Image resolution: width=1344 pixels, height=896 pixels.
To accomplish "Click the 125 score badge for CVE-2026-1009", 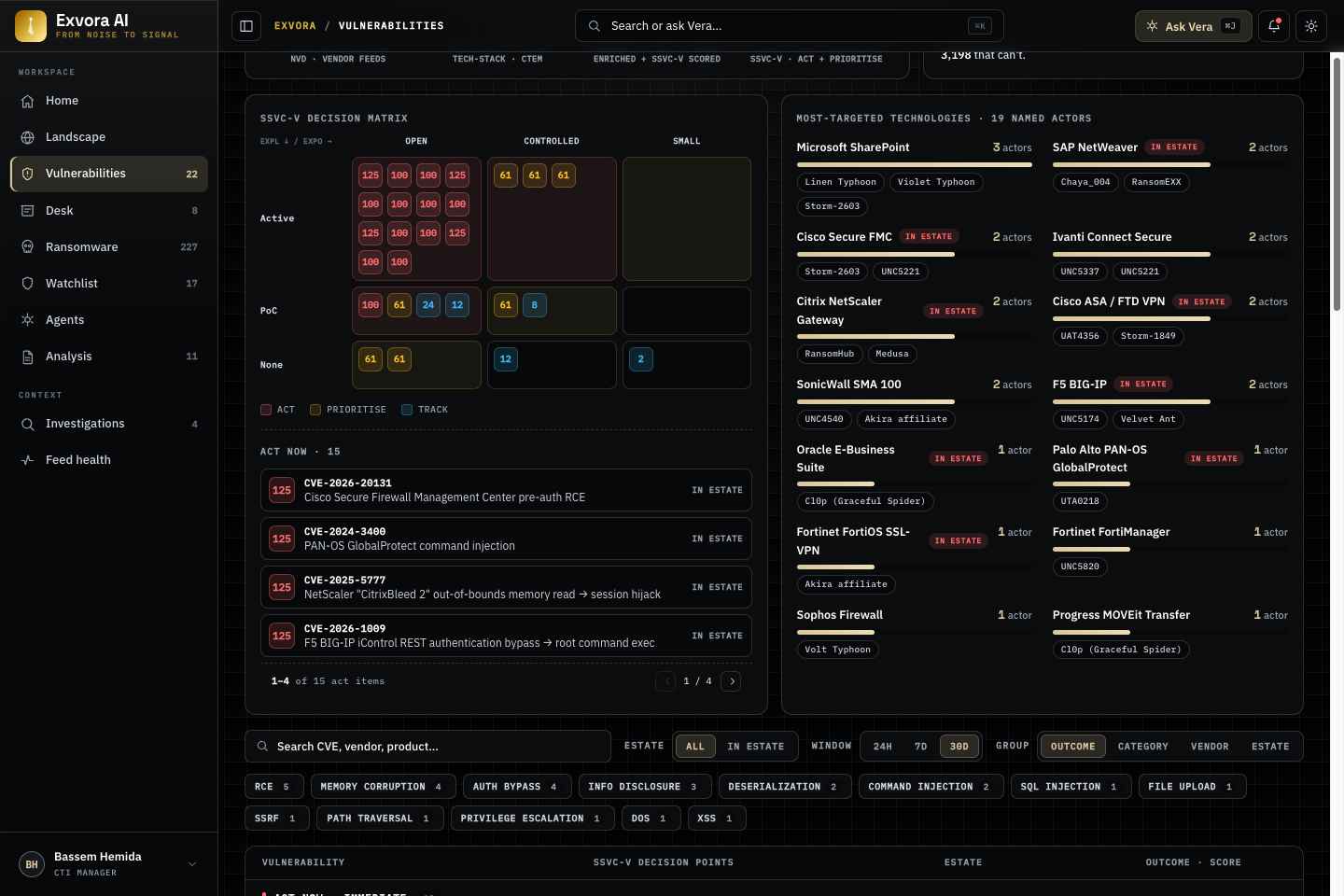I will [282, 636].
